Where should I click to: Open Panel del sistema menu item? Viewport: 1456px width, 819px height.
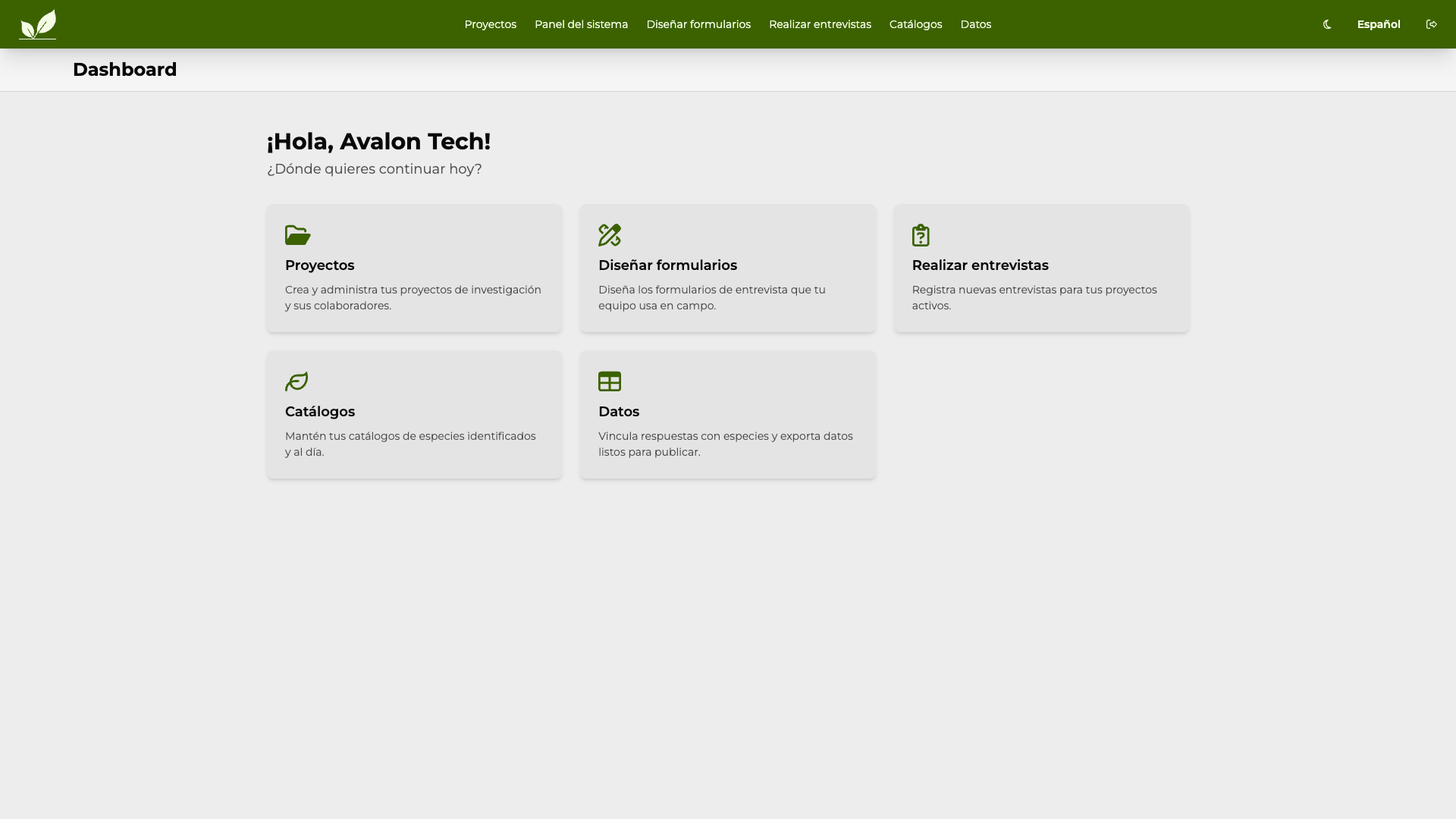pyautogui.click(x=581, y=24)
